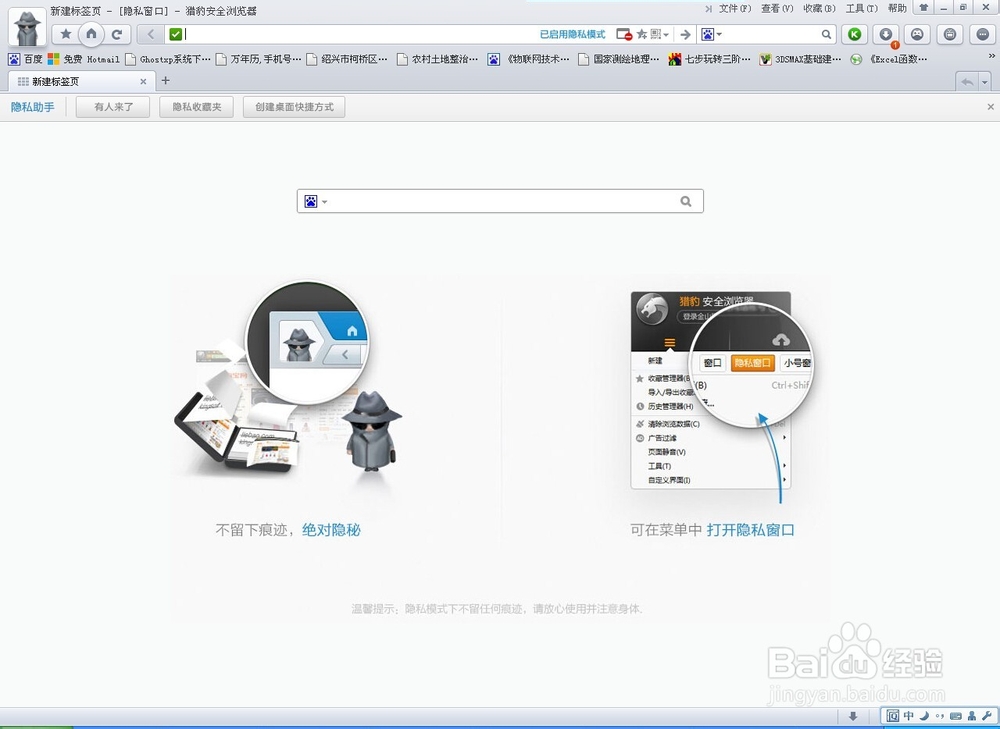Image resolution: width=1000 pixels, height=729 pixels.
Task: Go back with the left arrow button
Action: pos(151,34)
